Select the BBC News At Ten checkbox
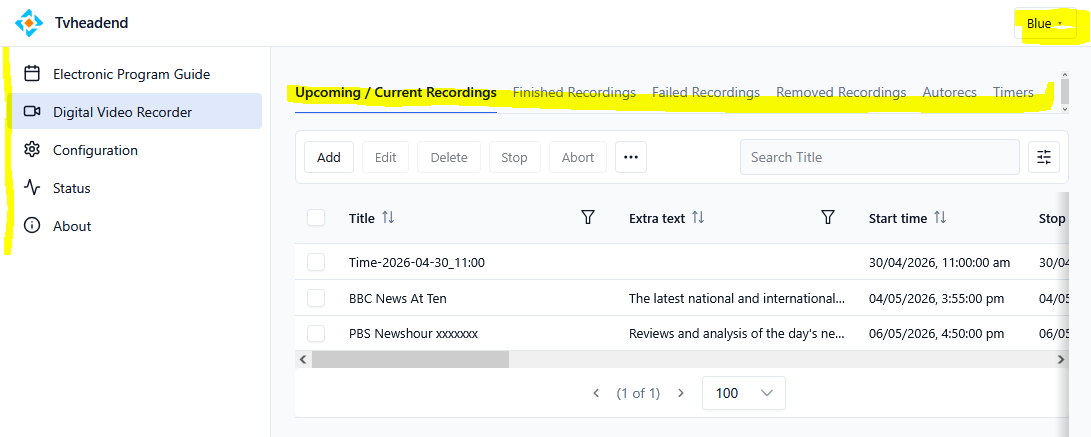The image size is (1091, 437). pos(316,298)
